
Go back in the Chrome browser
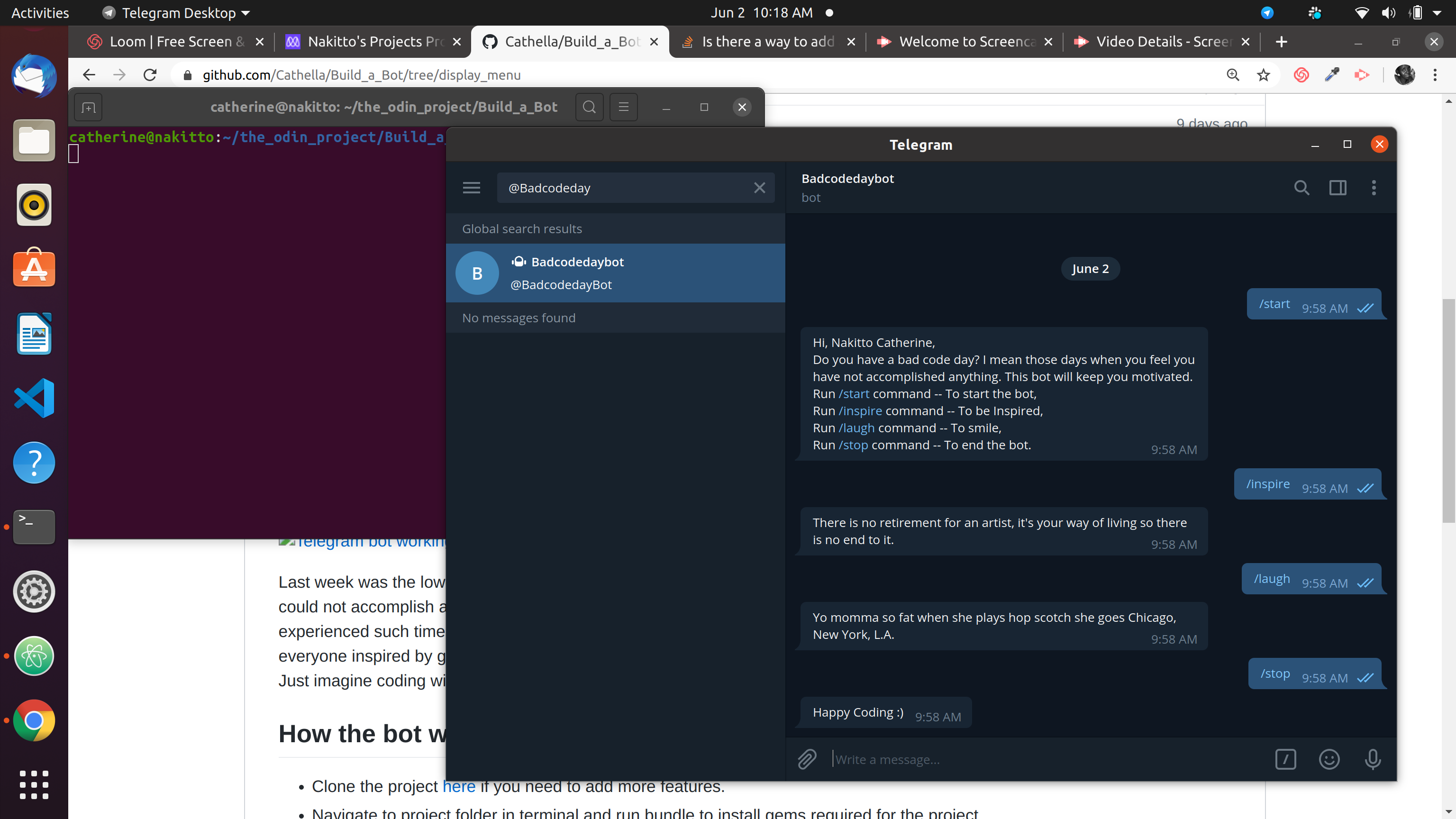[x=89, y=74]
